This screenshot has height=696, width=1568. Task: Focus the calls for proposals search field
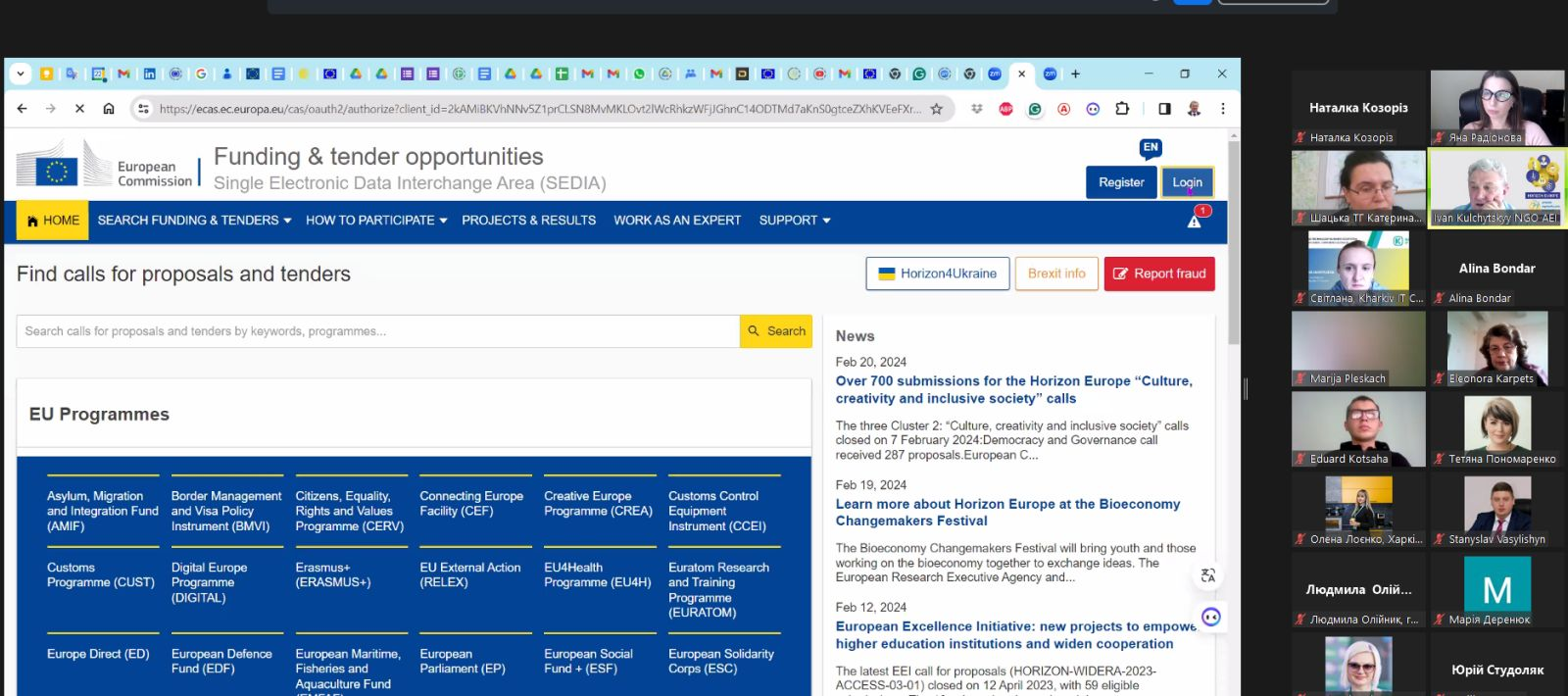(378, 331)
